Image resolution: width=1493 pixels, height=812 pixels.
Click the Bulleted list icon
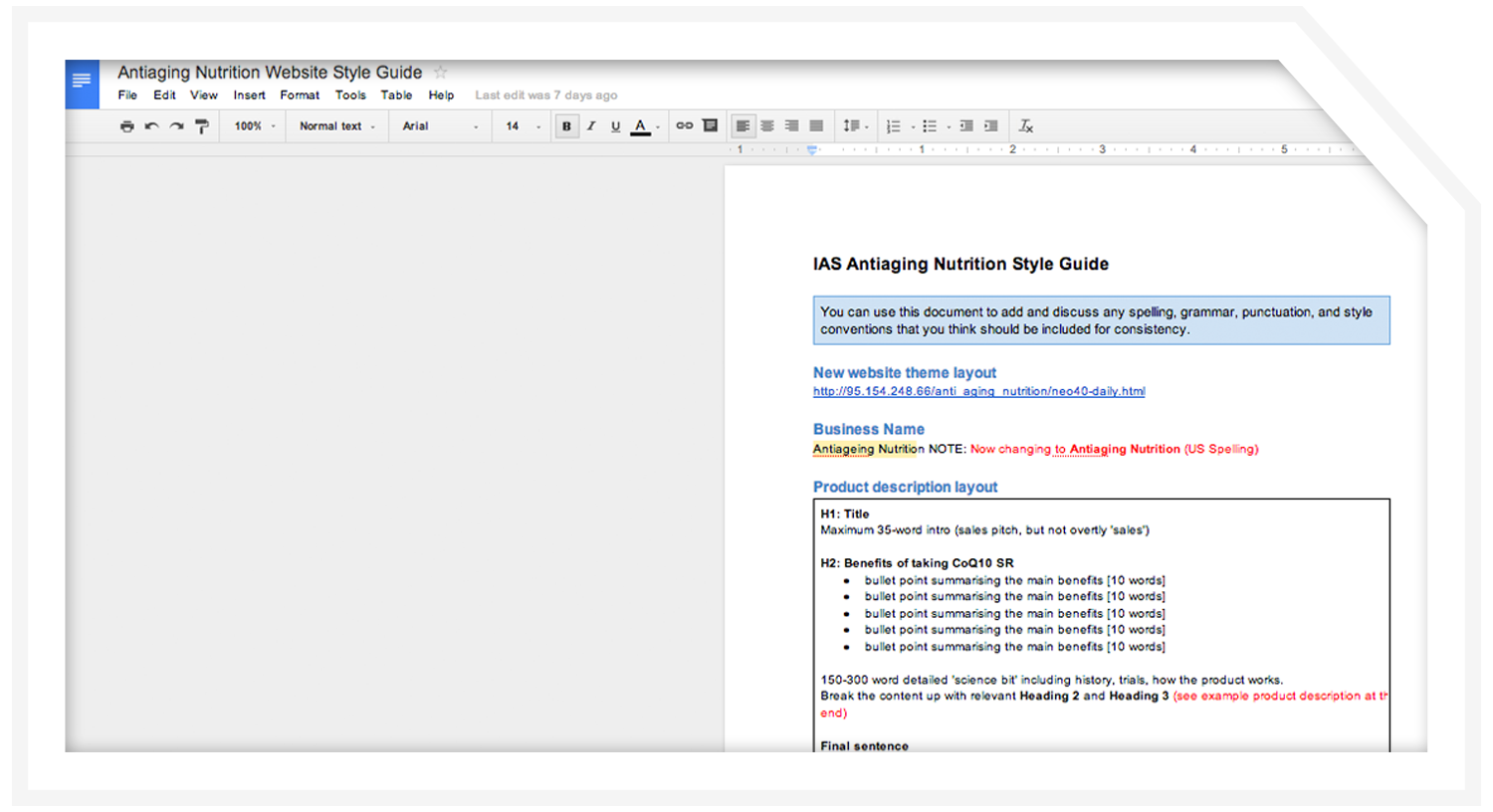pos(930,126)
